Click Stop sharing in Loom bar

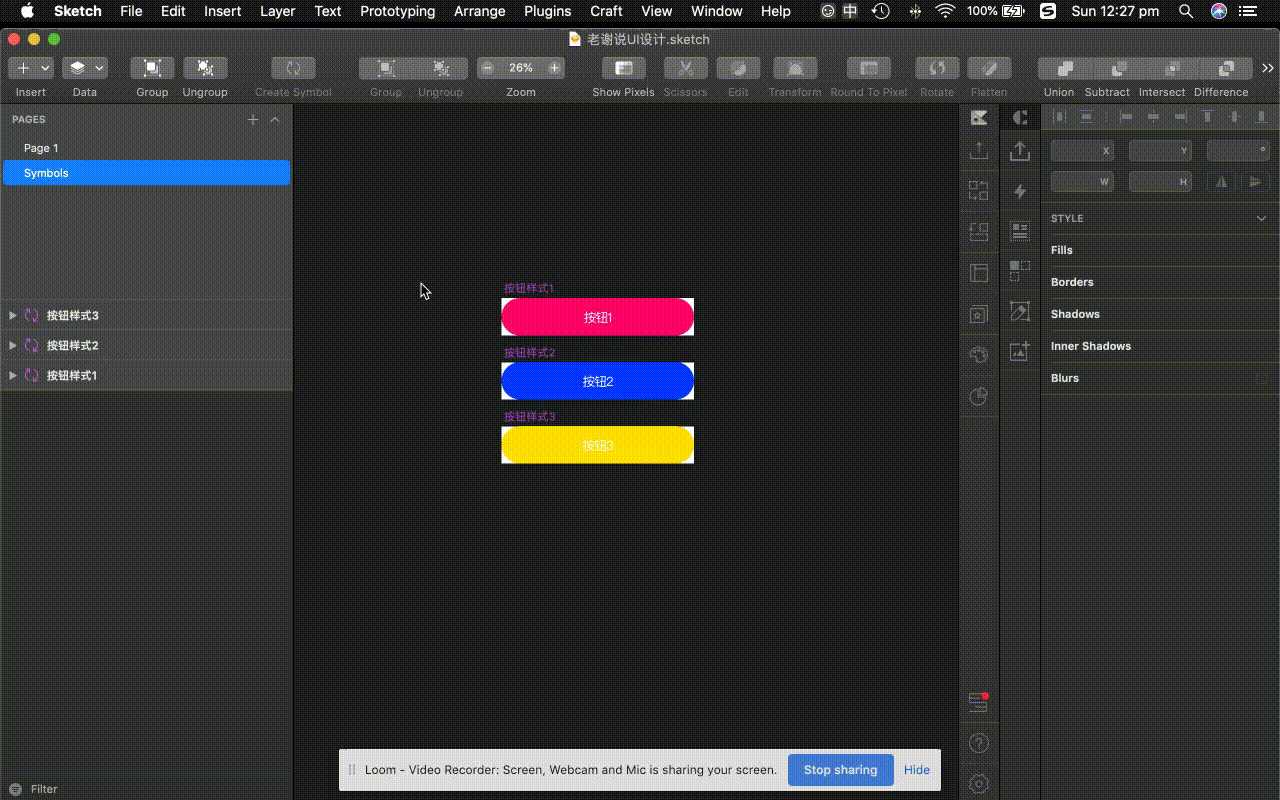840,770
